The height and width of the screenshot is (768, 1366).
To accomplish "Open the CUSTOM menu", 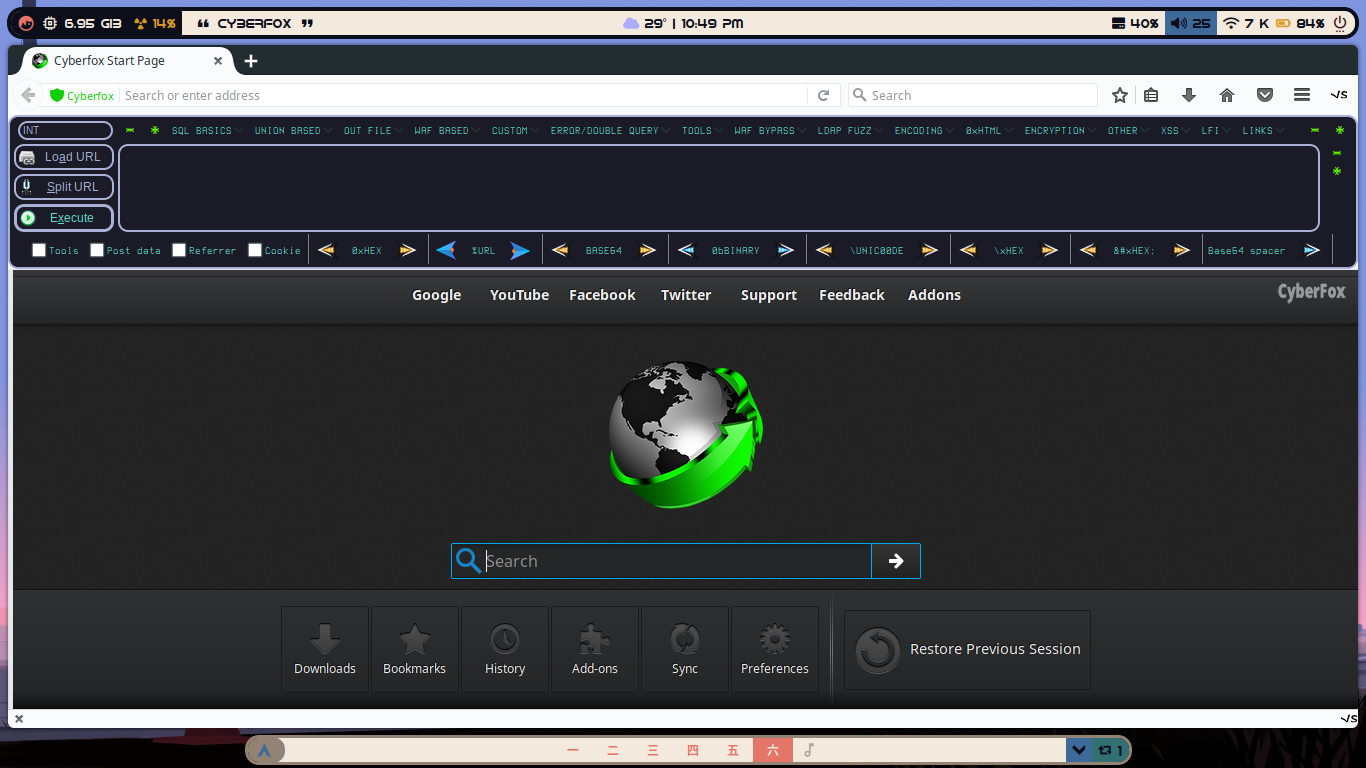I will [515, 130].
